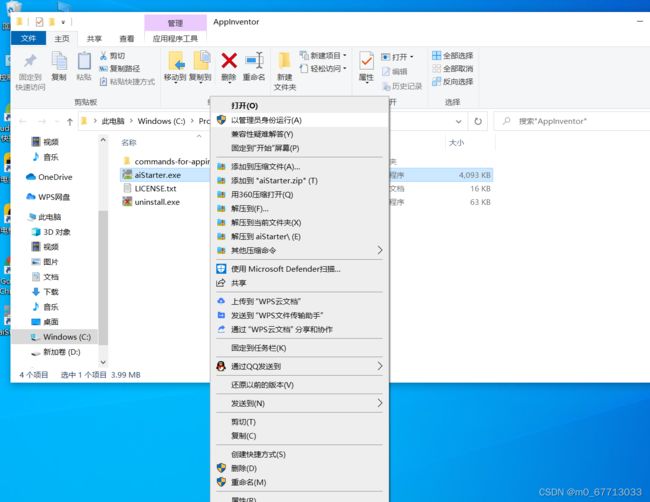Click Rename (重命名(M)) in context menu
Screen dimensions: 650x502
pos(299,483)
